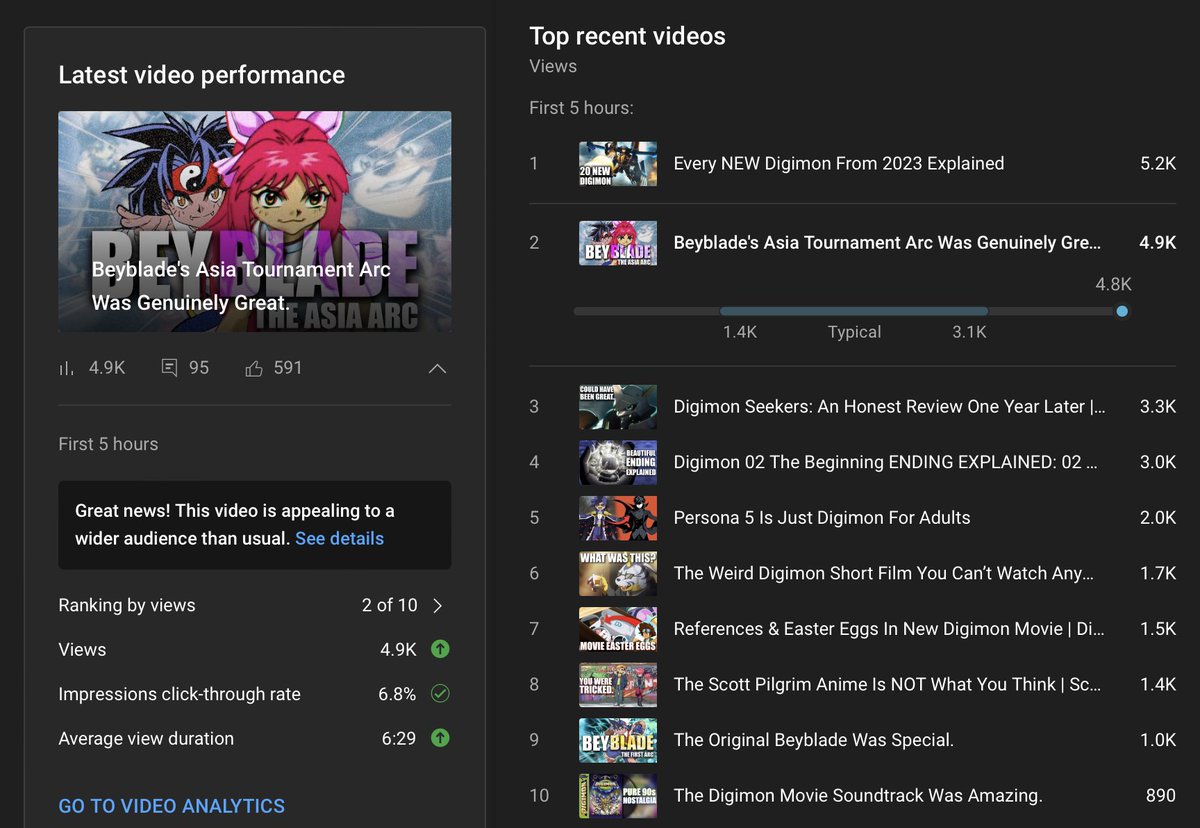
Task: Click the 'First 5 hours:' label above rankings
Action: pos(581,108)
